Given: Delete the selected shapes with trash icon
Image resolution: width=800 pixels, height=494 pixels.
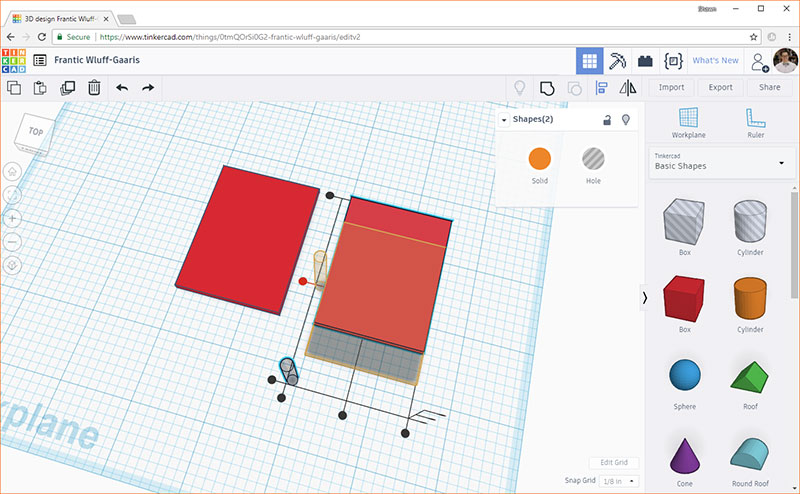Looking at the screenshot, I should click(x=93, y=88).
